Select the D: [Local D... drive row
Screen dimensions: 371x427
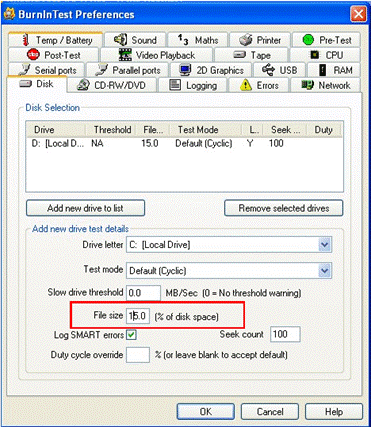pyautogui.click(x=184, y=144)
